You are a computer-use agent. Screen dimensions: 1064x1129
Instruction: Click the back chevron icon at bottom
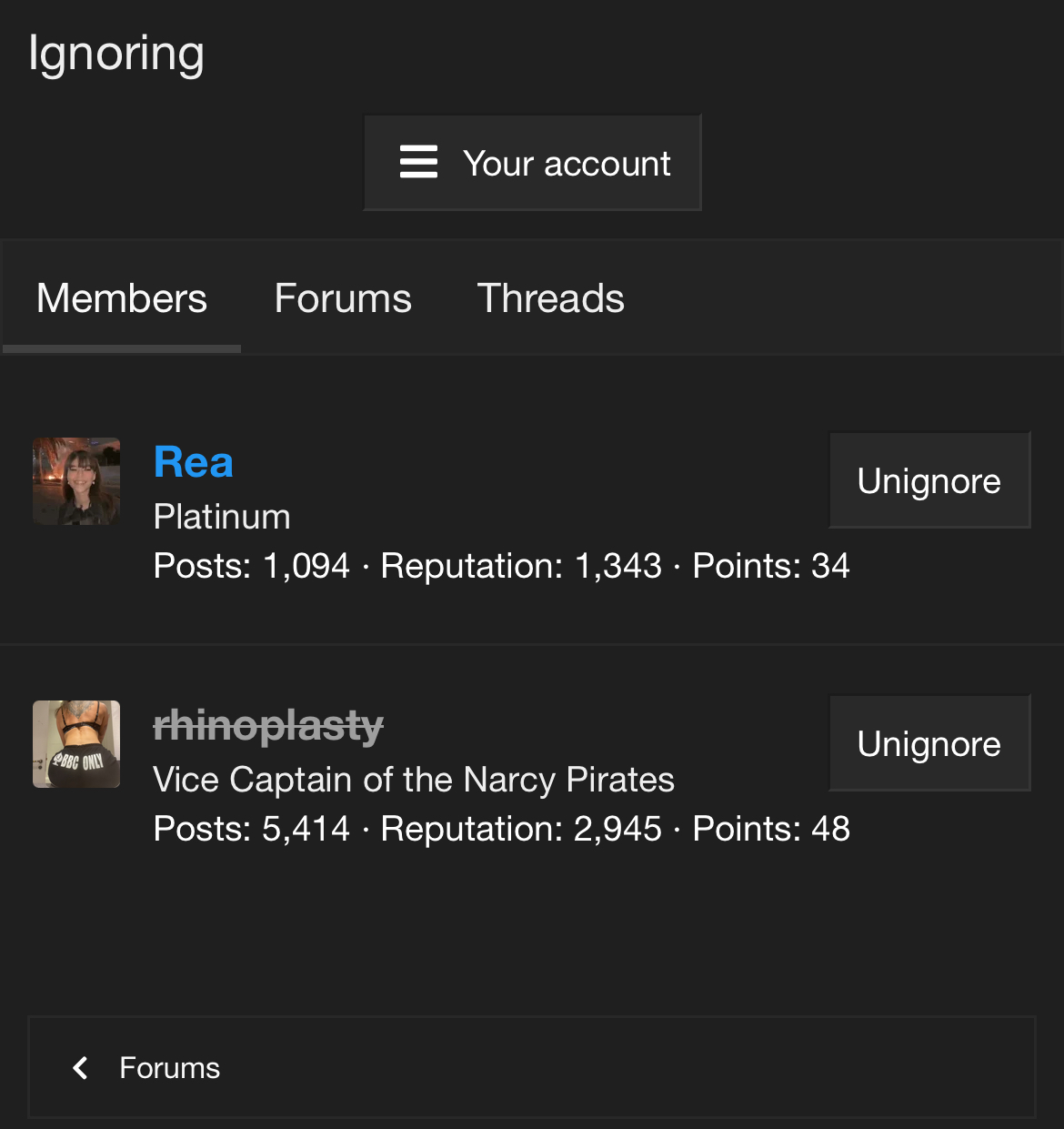pyautogui.click(x=81, y=1068)
